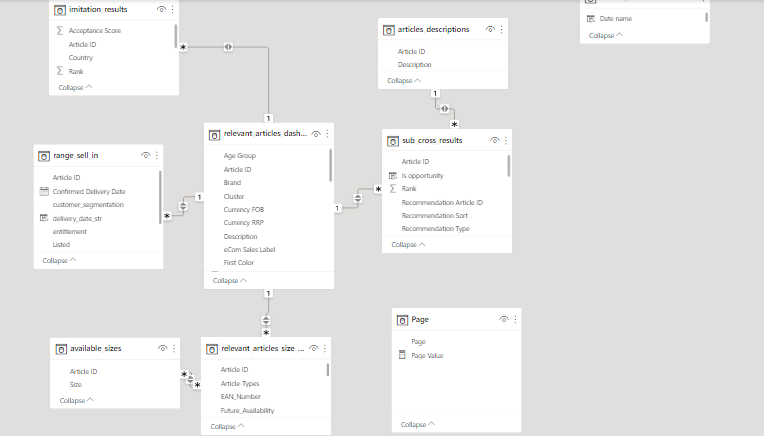The height and width of the screenshot is (436, 764).
Task: Select eCom Sales Label field
Action: point(249,249)
